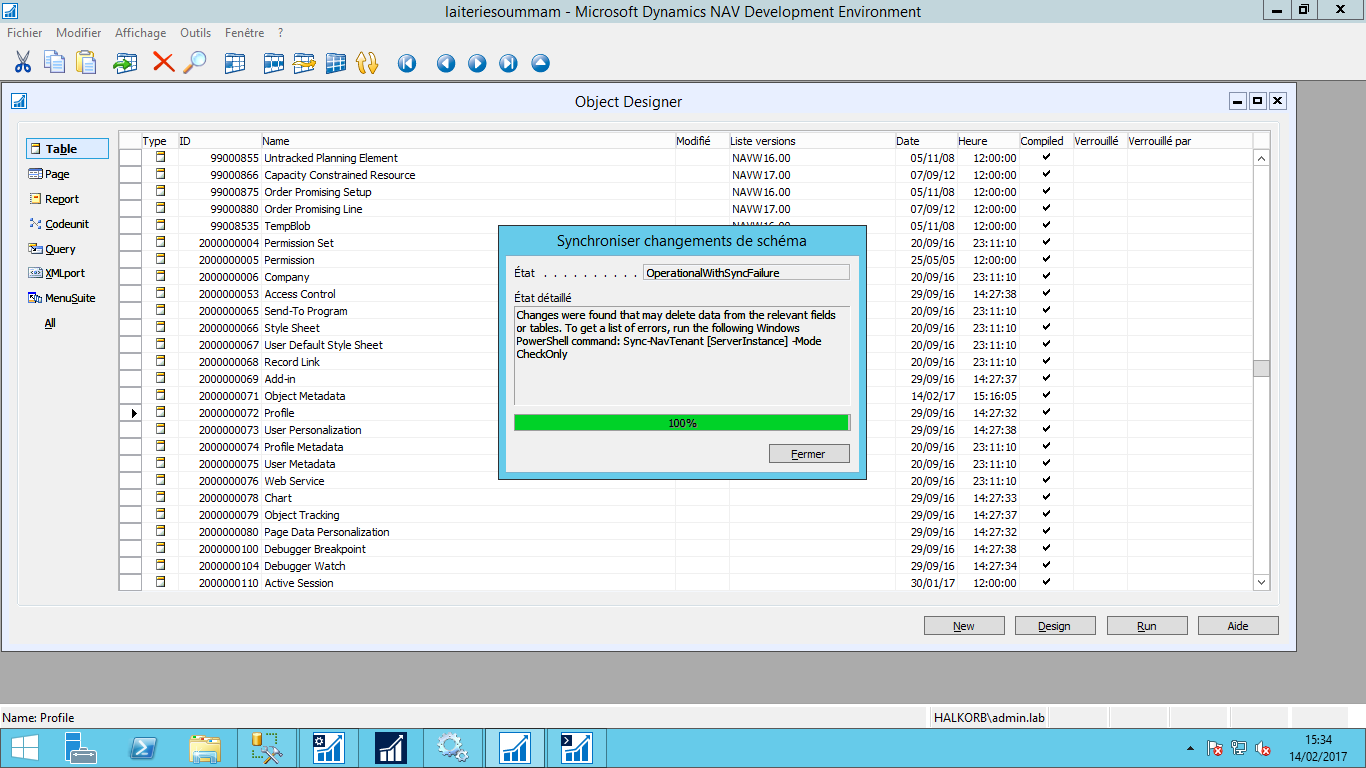Go to next record blue arrow
Viewport: 1366px width, 768px height.
pyautogui.click(x=477, y=63)
